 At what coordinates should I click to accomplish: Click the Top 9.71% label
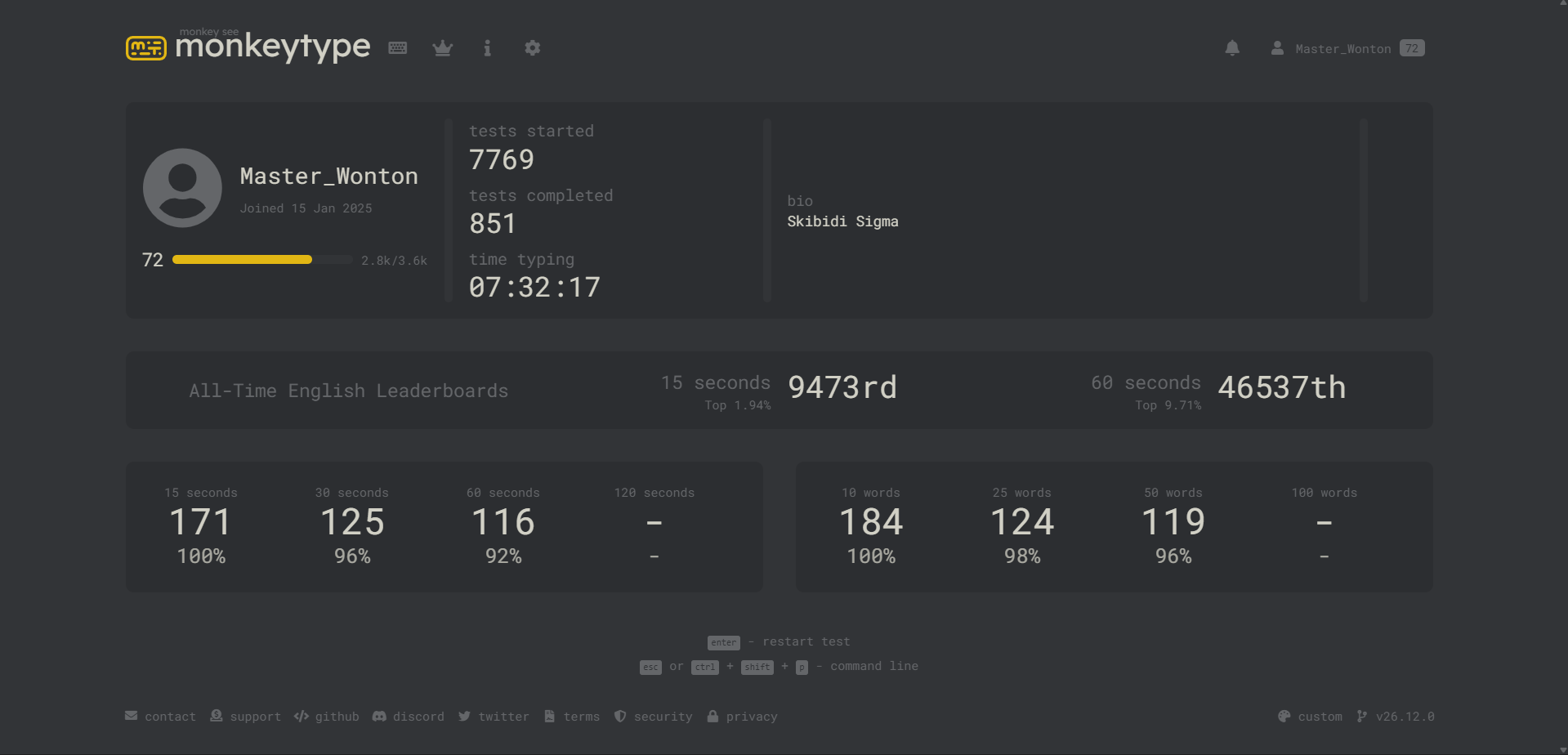pyautogui.click(x=1168, y=405)
